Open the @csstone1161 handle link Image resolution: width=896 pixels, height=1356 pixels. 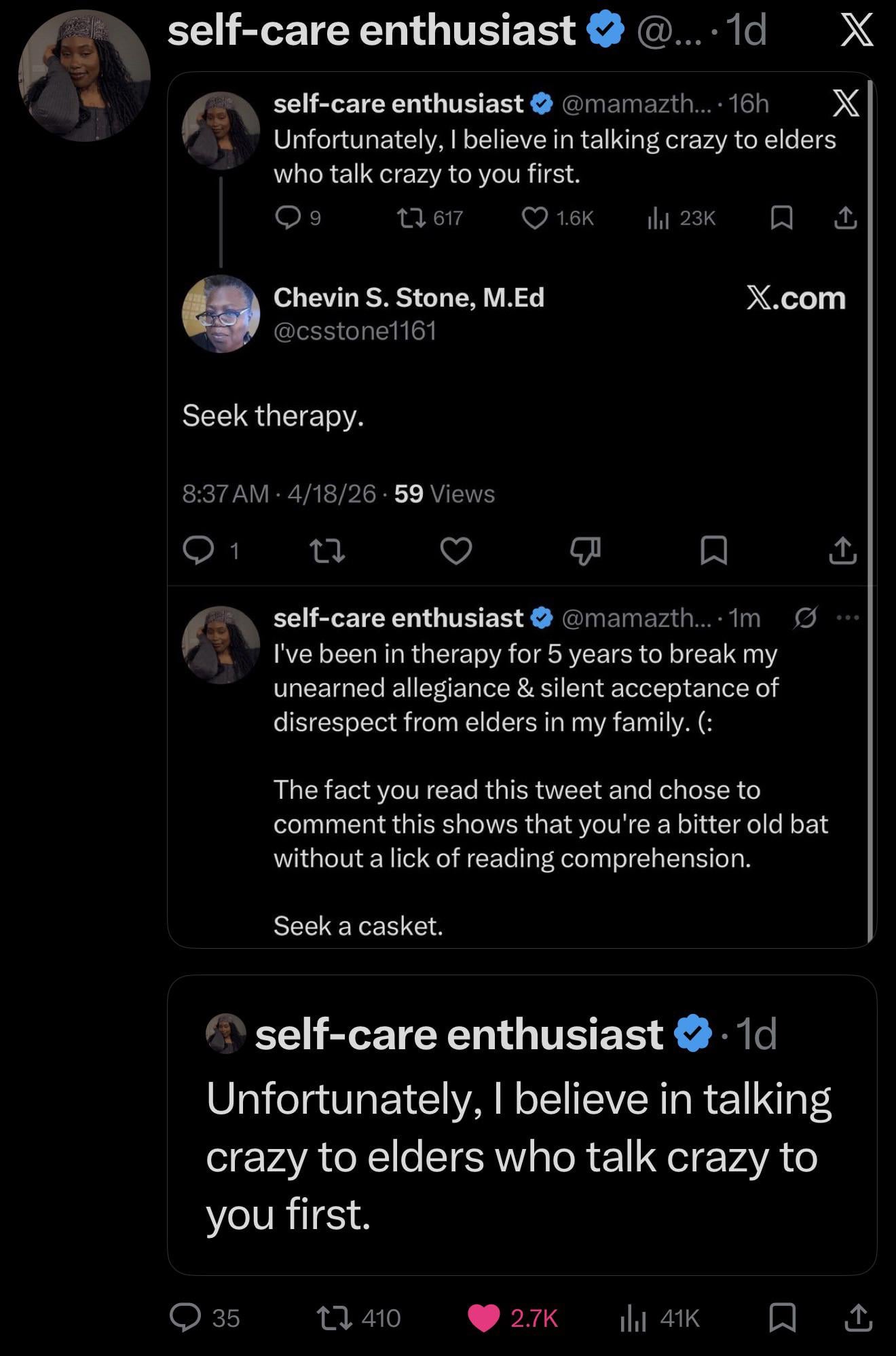[x=354, y=331]
